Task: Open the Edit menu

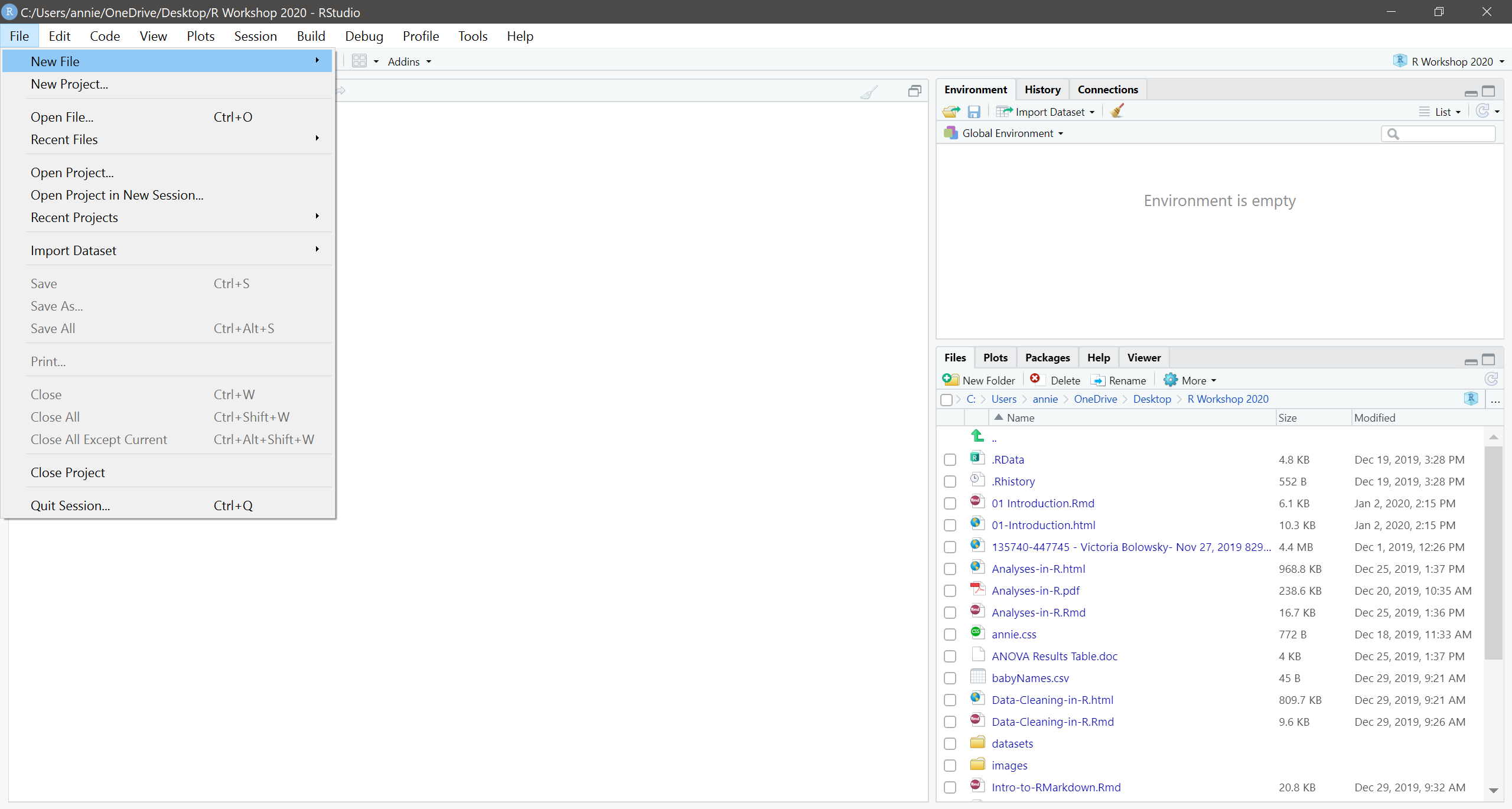Action: (59, 36)
